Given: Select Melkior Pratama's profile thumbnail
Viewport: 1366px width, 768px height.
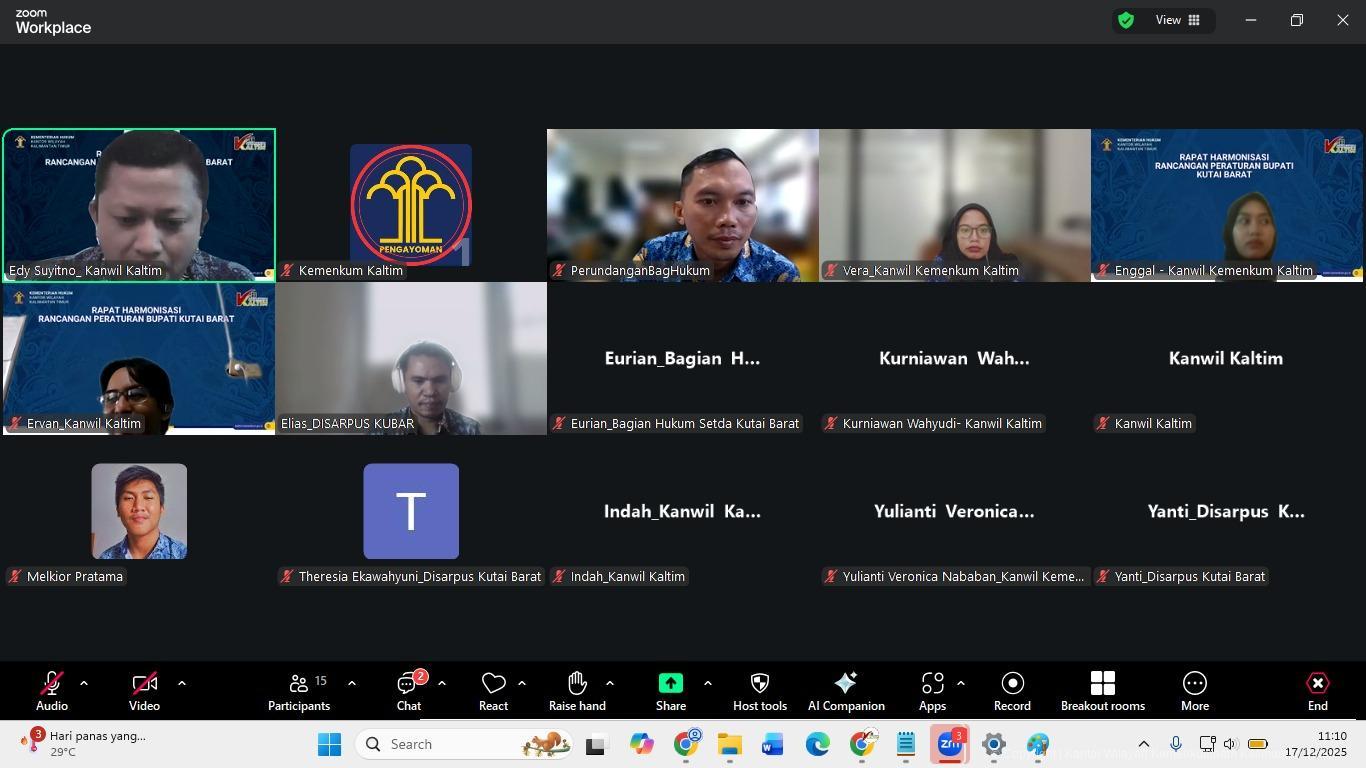Looking at the screenshot, I should coord(139,511).
